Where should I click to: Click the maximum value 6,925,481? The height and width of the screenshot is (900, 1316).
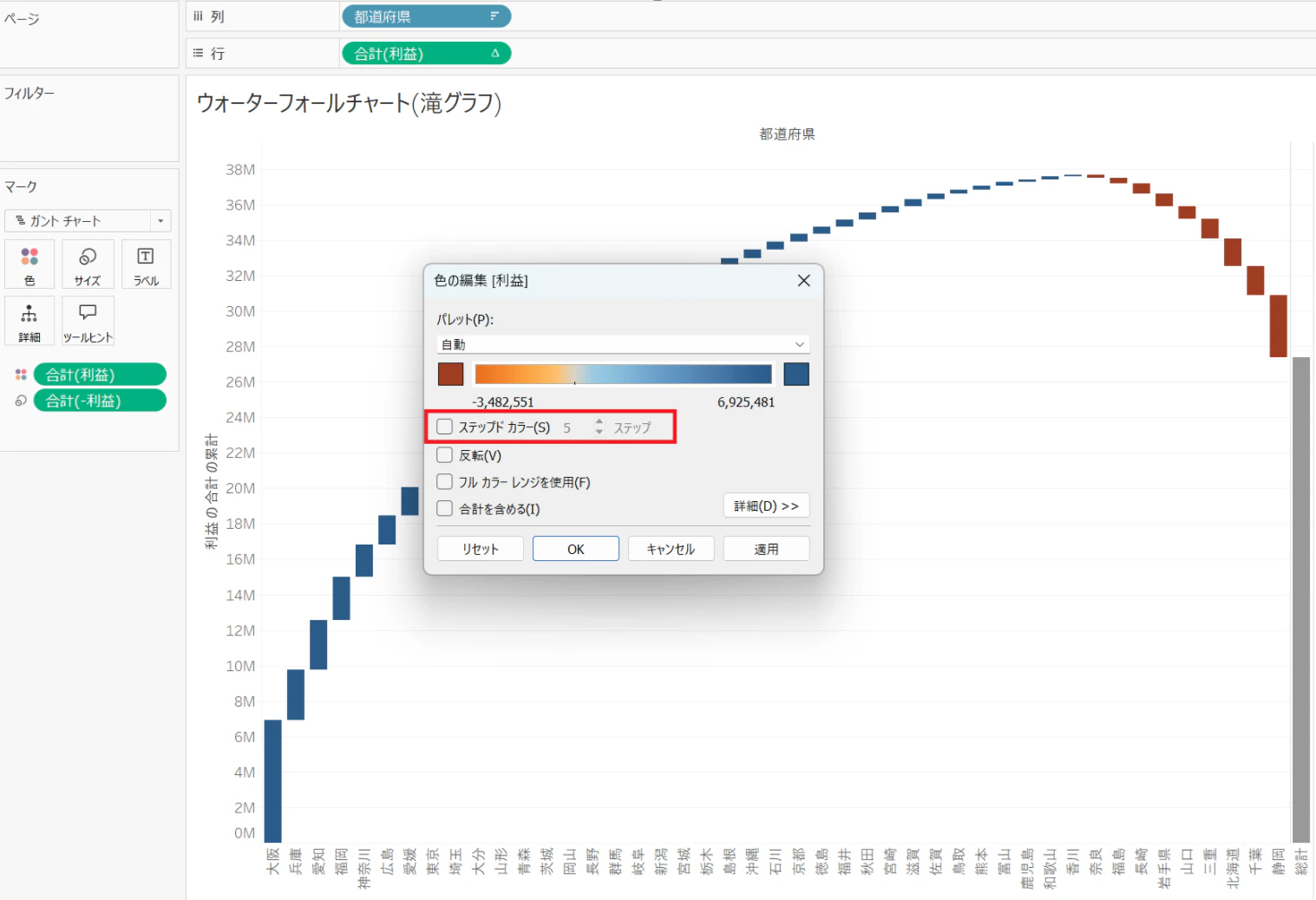click(x=746, y=402)
